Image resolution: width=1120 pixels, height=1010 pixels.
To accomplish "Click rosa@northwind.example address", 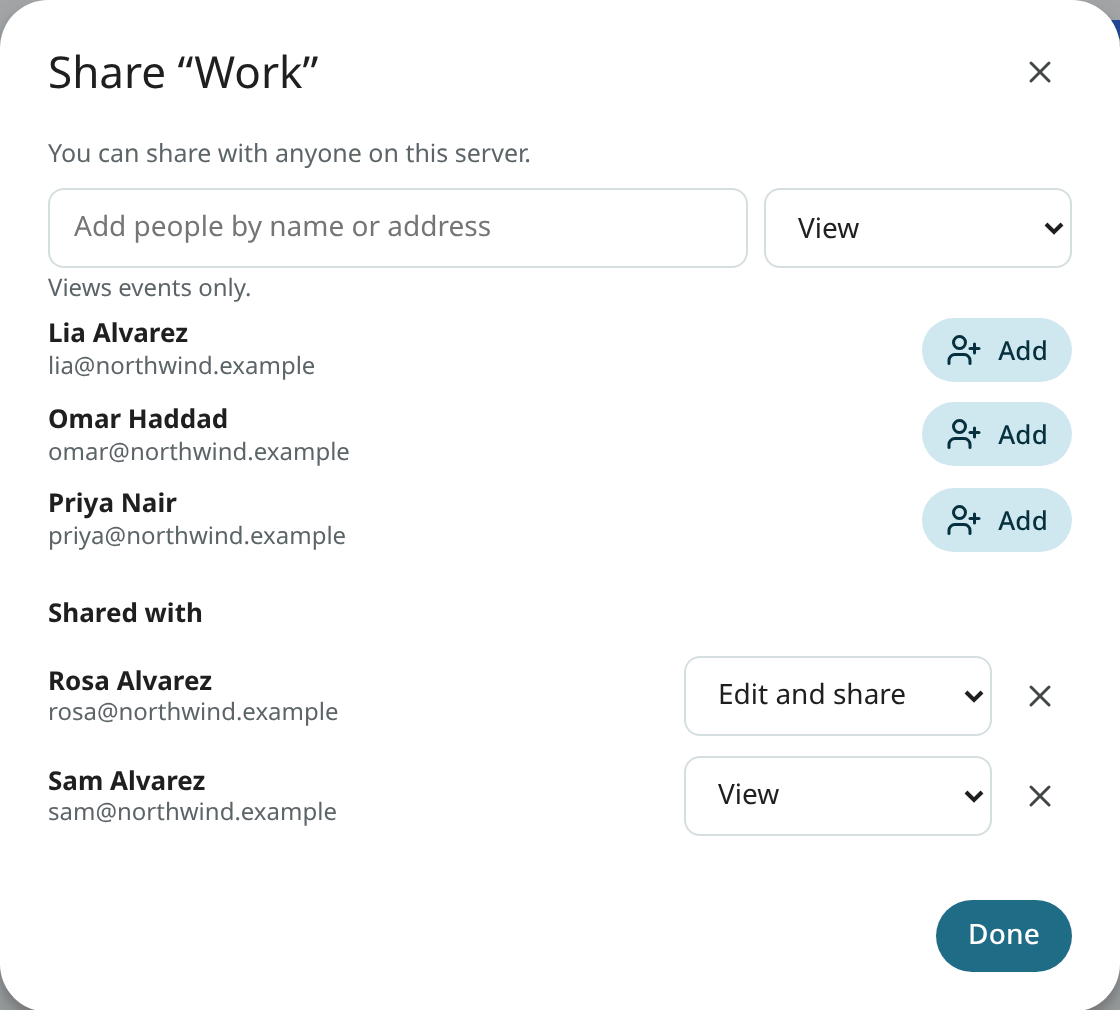I will pos(193,711).
